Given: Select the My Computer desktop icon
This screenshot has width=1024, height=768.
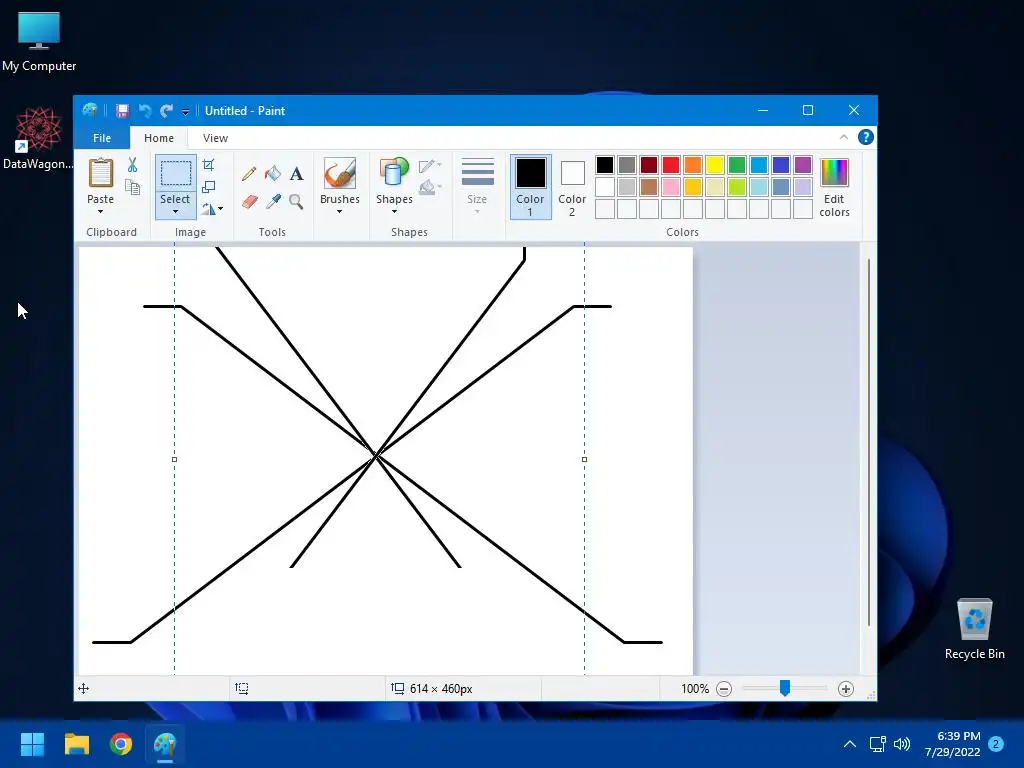Looking at the screenshot, I should [39, 41].
